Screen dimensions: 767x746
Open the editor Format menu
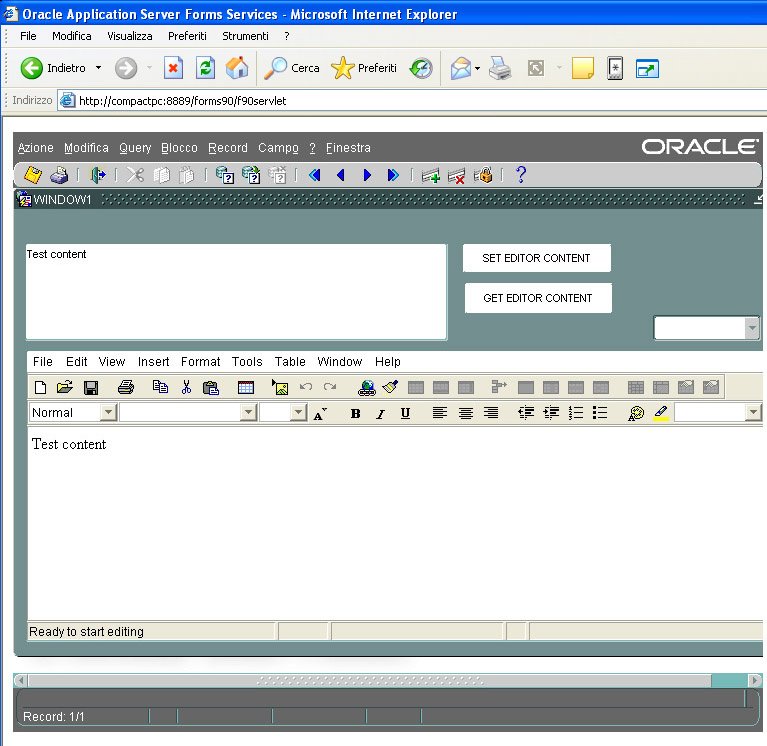201,362
